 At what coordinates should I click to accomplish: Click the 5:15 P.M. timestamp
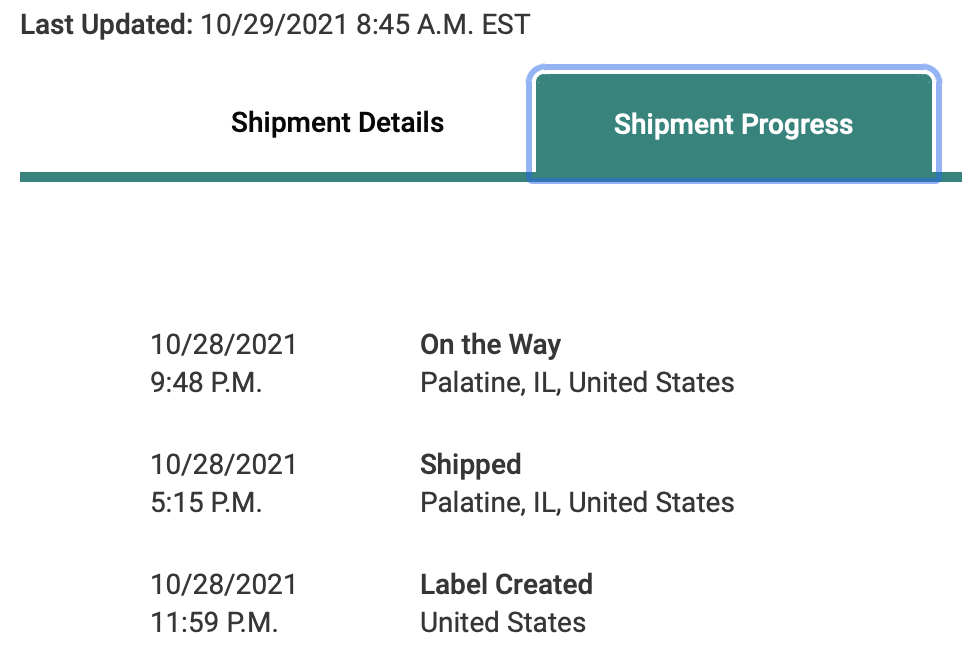click(206, 503)
